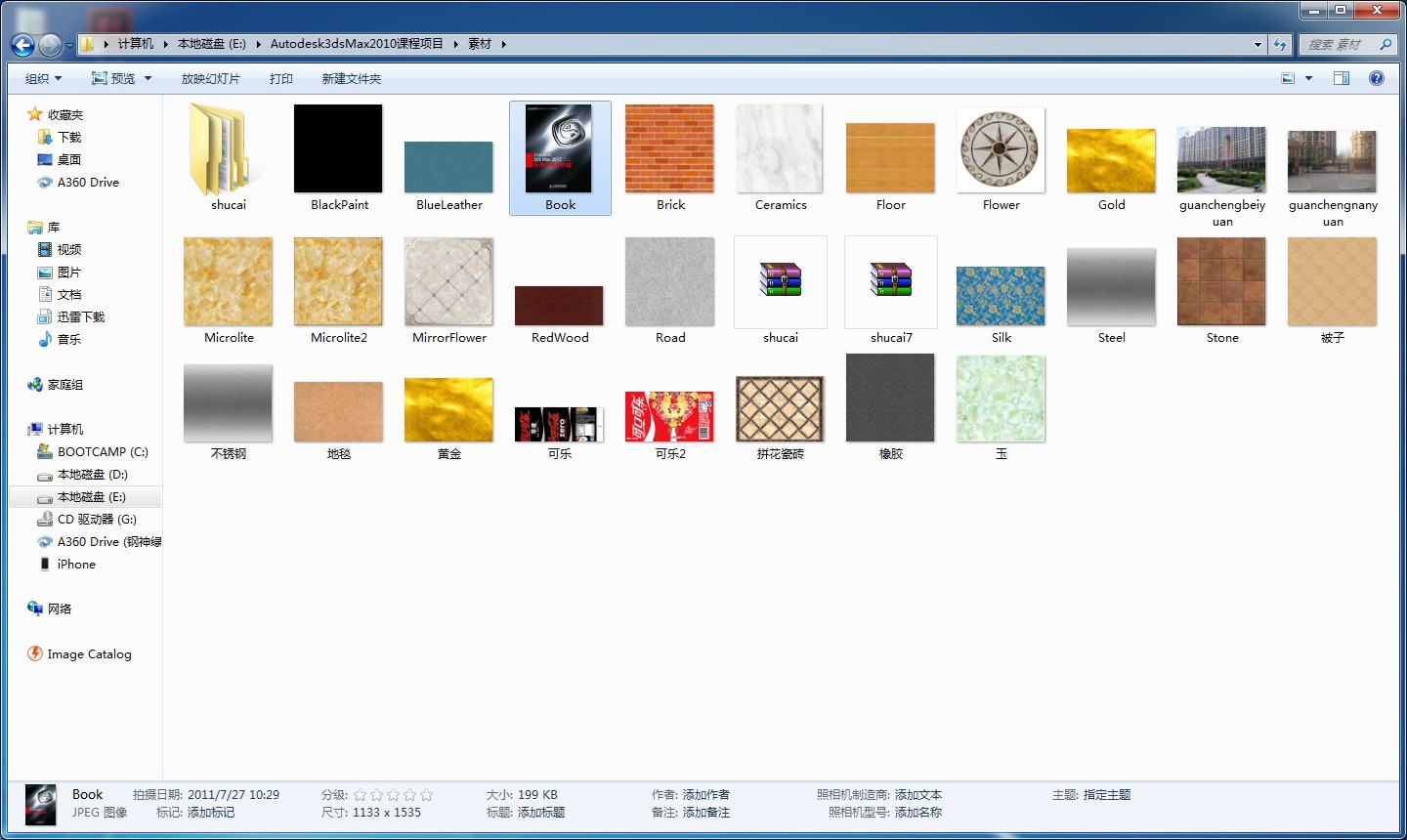The width and height of the screenshot is (1407, 840).
Task: Rate the Book image five stars
Action: [426, 795]
